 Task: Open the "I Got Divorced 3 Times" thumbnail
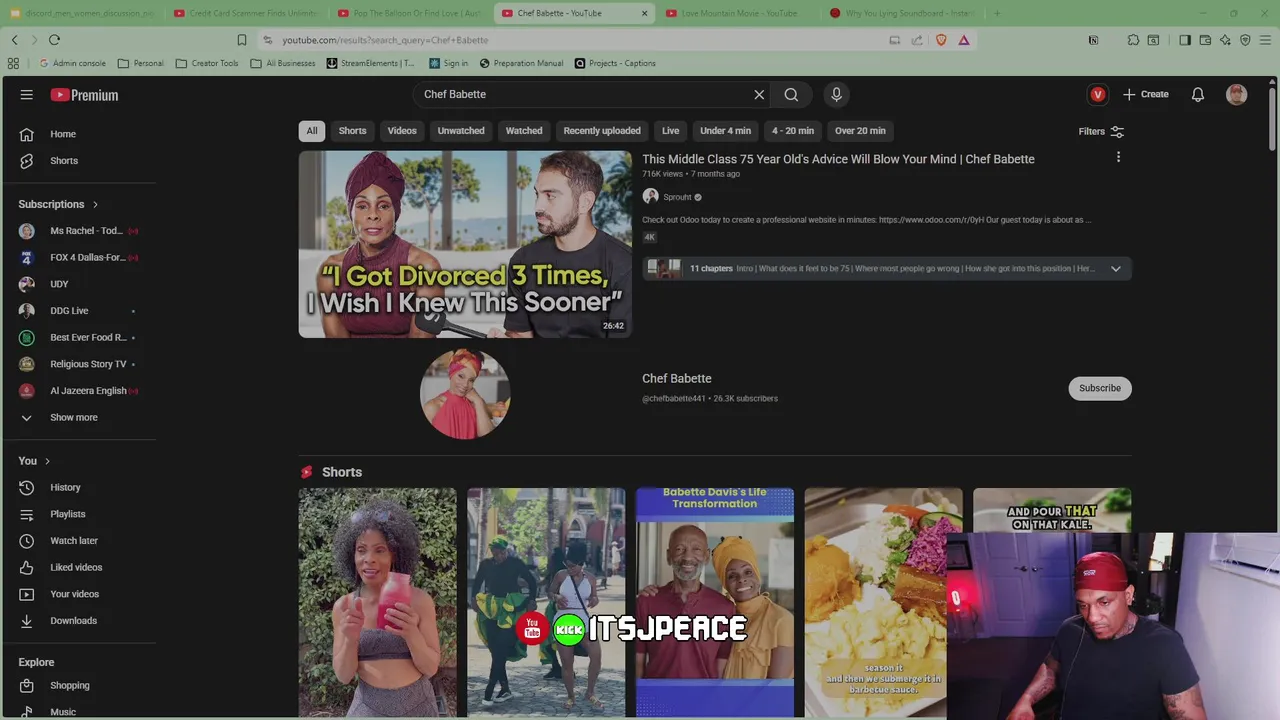click(465, 244)
